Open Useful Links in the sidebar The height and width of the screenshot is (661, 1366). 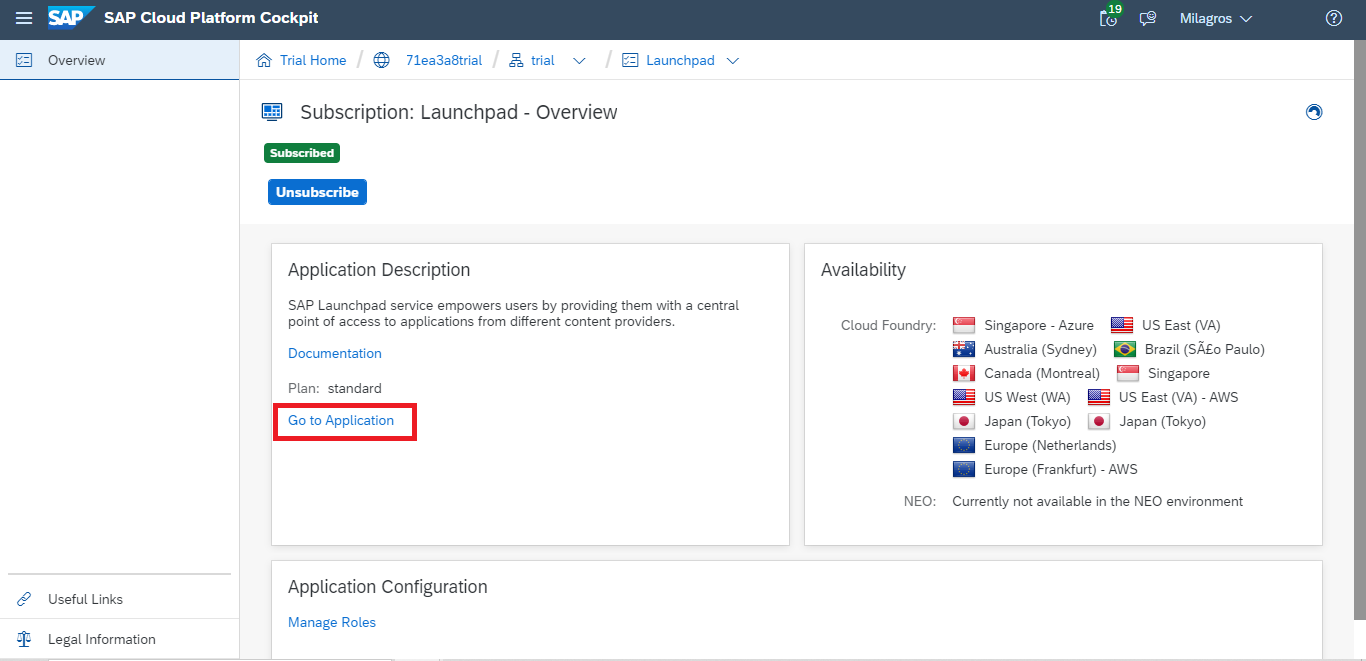pos(85,600)
